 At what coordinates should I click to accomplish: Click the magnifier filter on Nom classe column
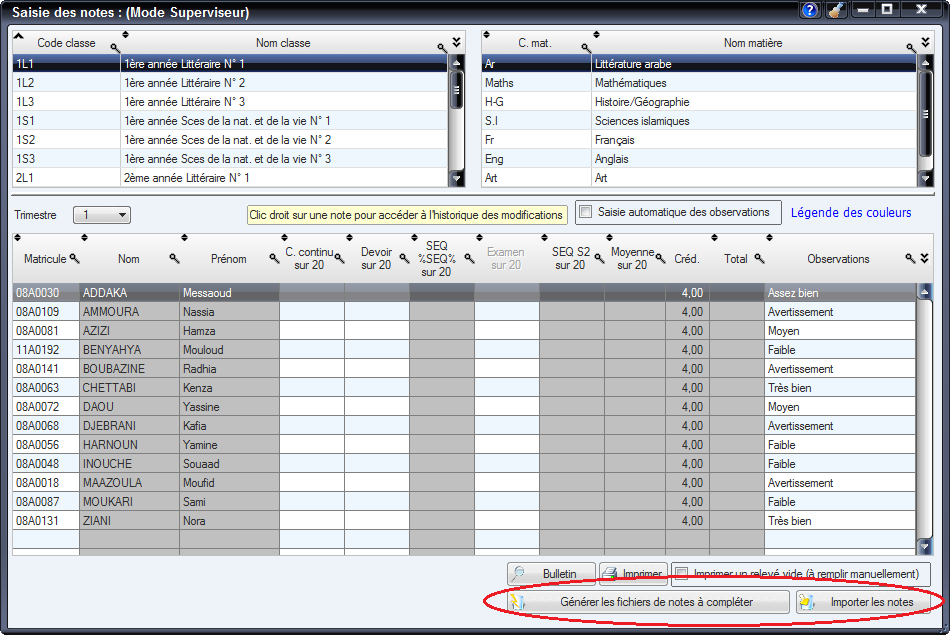[x=442, y=46]
